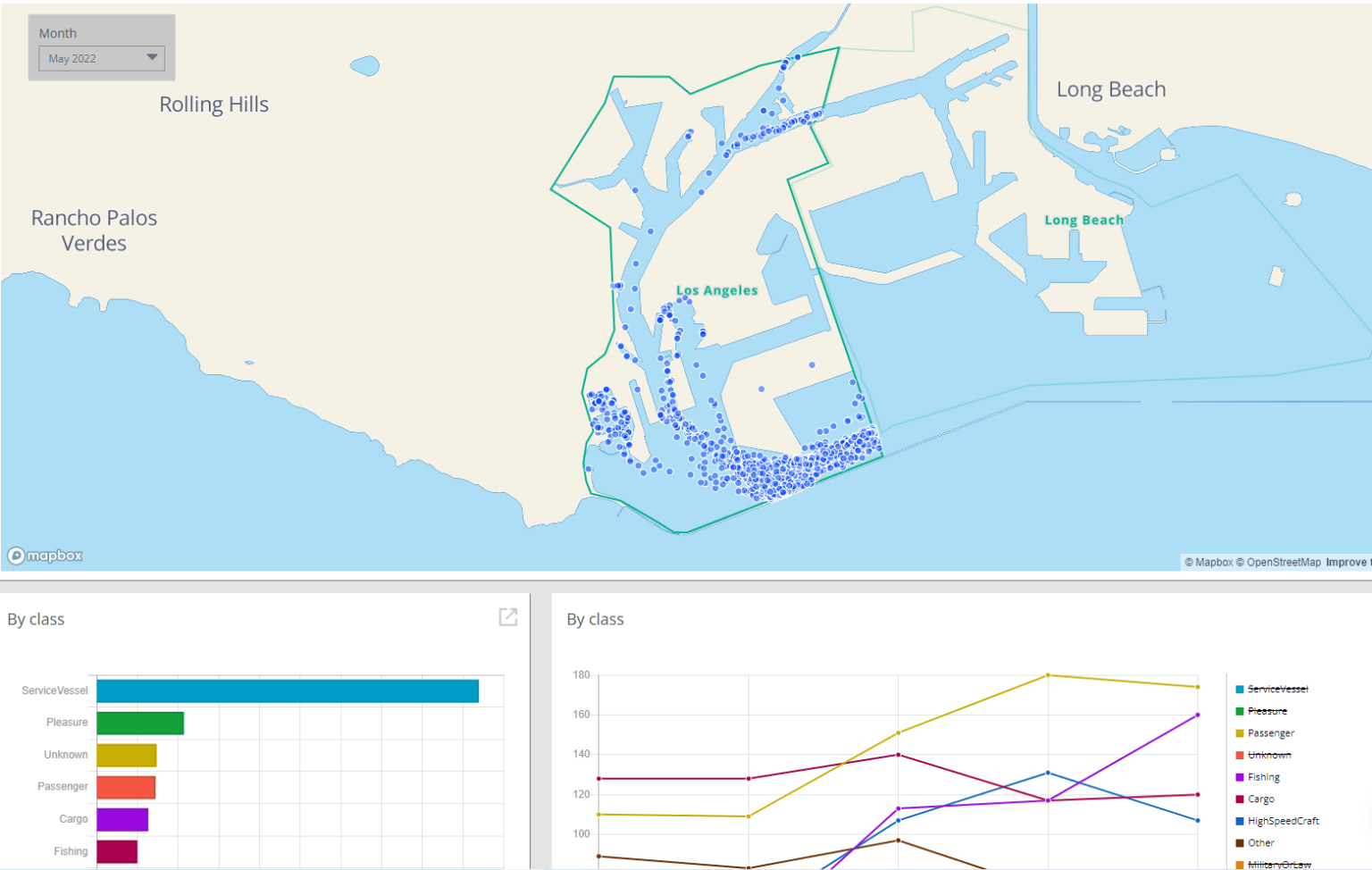
Task: Click the Cargo legend color square
Action: (1239, 799)
